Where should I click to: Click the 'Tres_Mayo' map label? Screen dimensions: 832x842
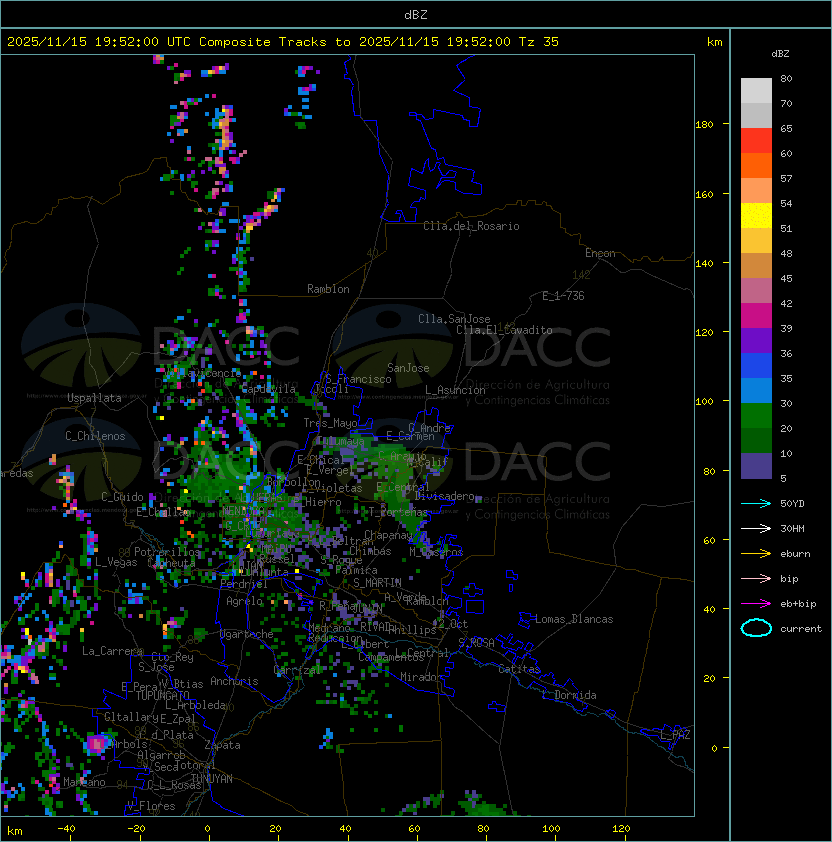click(x=330, y=423)
